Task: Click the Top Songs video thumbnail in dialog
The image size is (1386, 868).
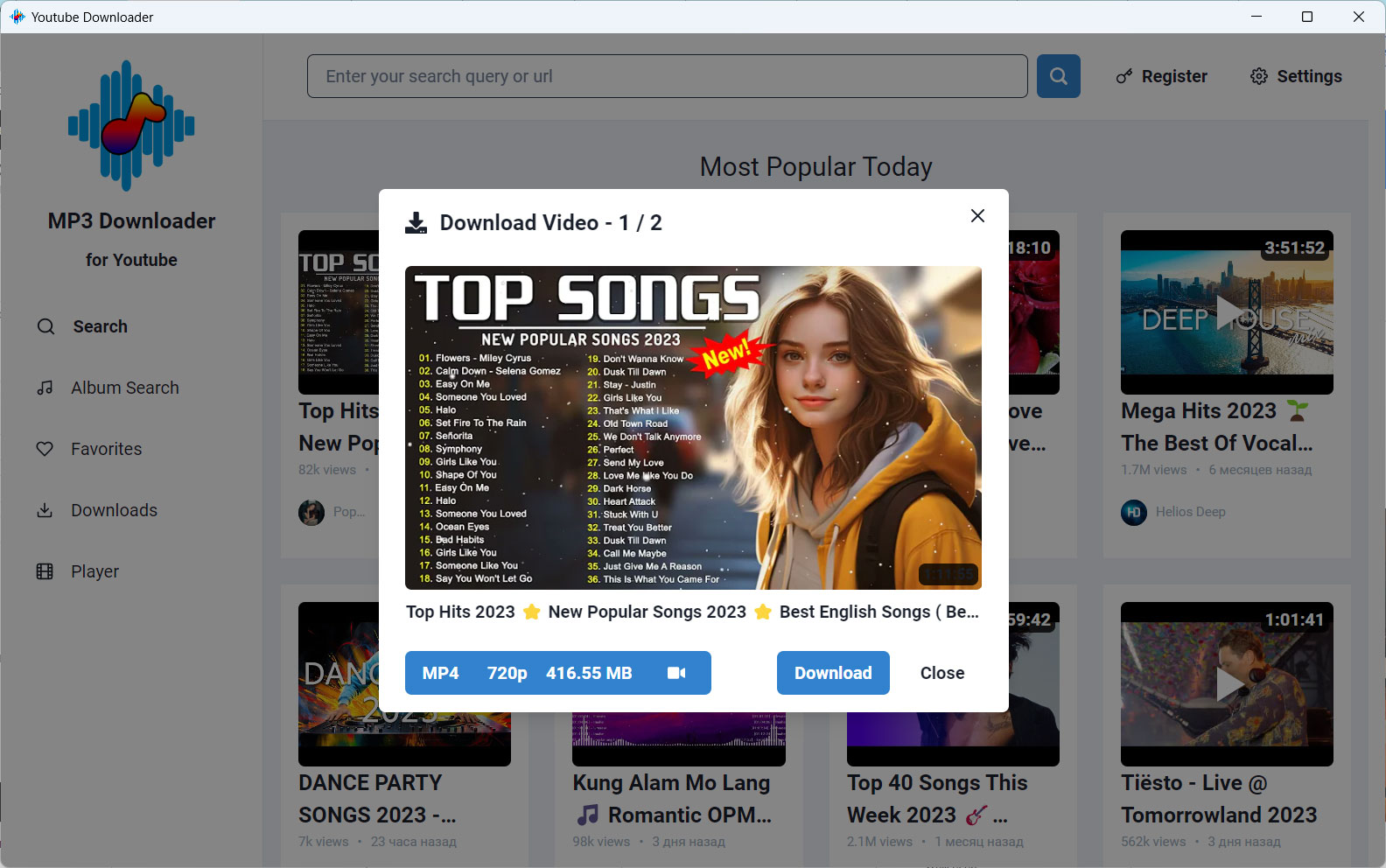Action: [693, 428]
